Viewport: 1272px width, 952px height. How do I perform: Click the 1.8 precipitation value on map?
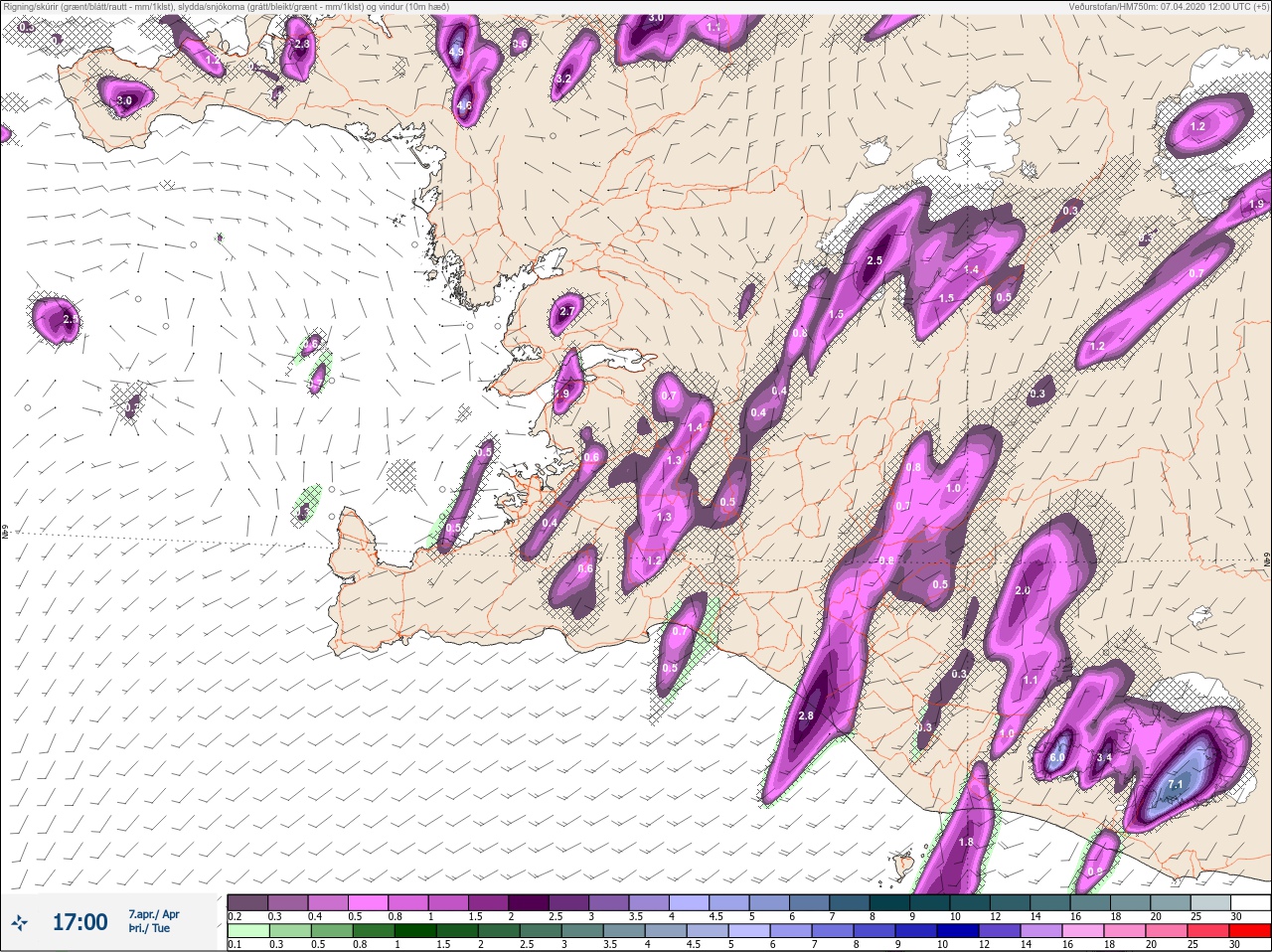966,842
